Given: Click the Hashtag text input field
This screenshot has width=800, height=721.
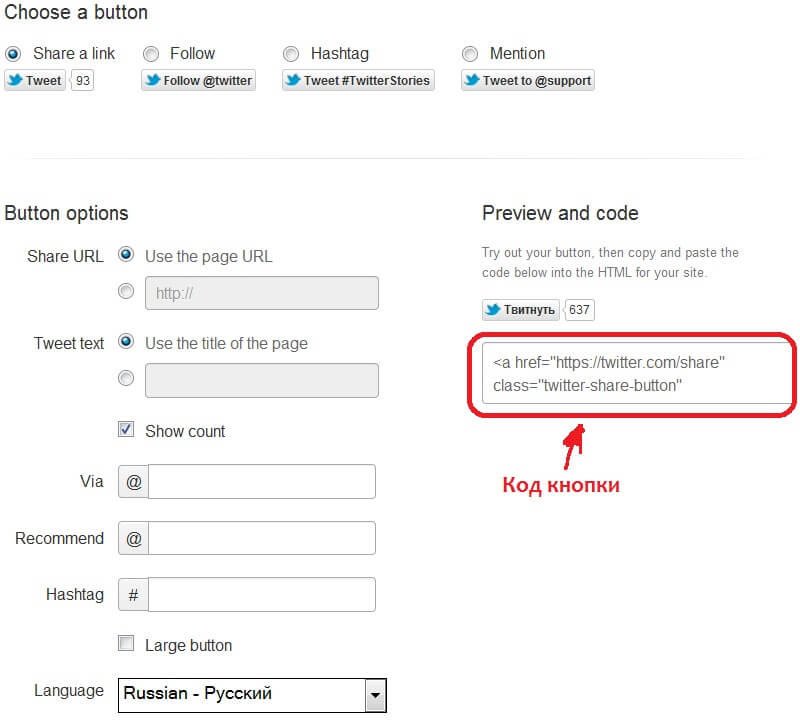Looking at the screenshot, I should pos(261,594).
